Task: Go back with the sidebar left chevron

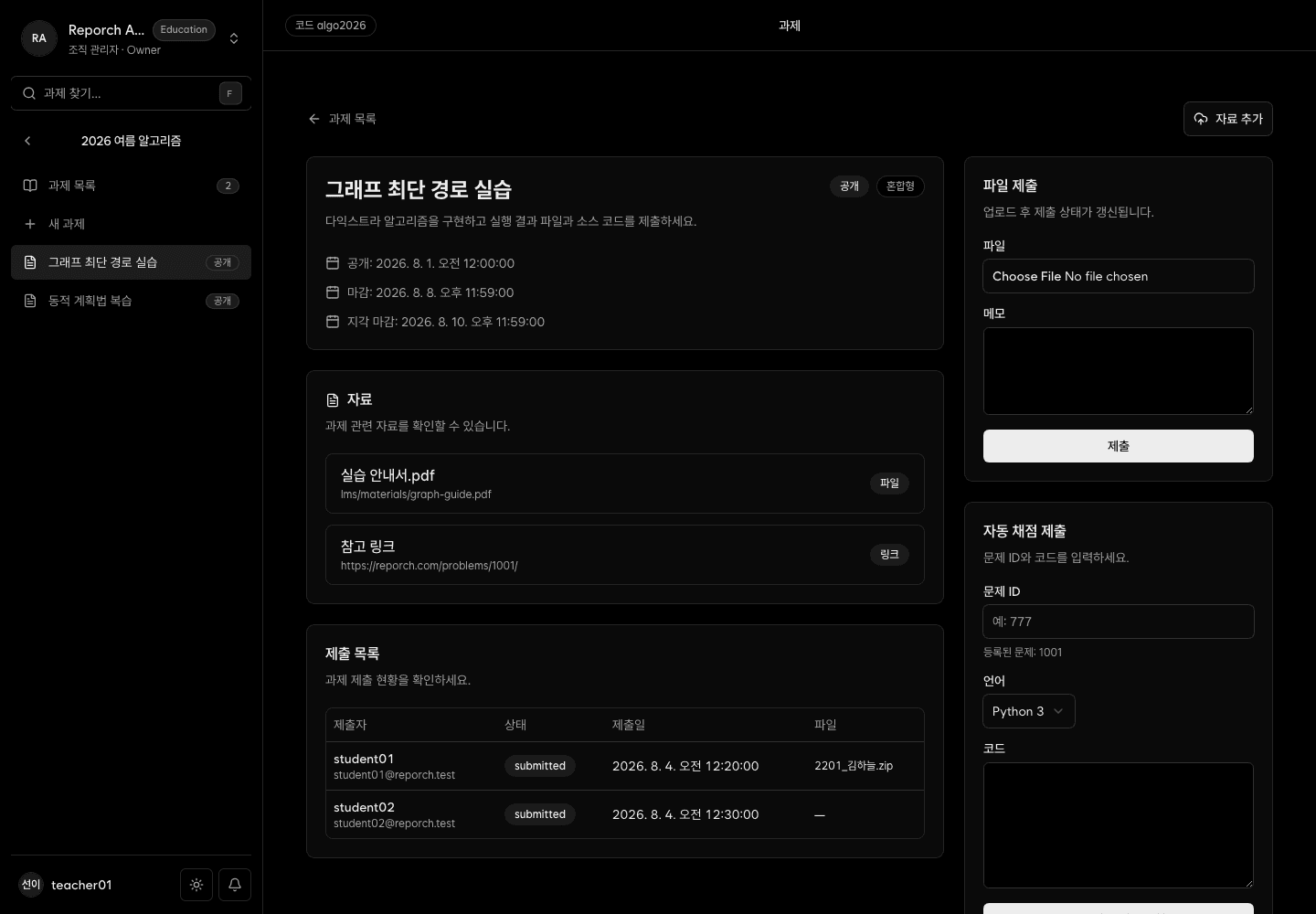Action: click(27, 141)
